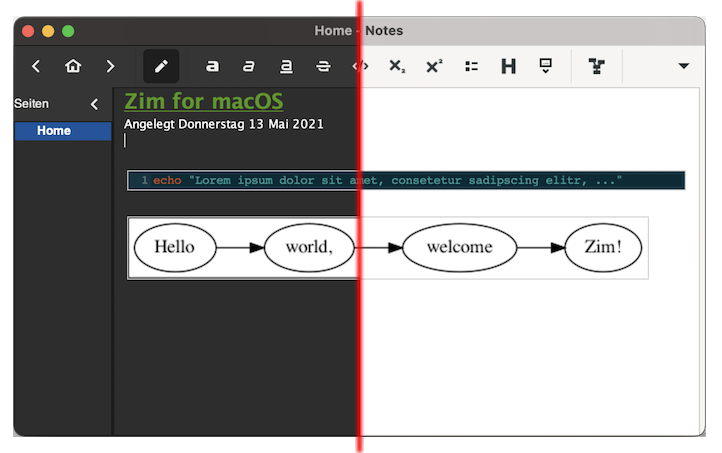Toggle verbatim code formatting

(360, 67)
